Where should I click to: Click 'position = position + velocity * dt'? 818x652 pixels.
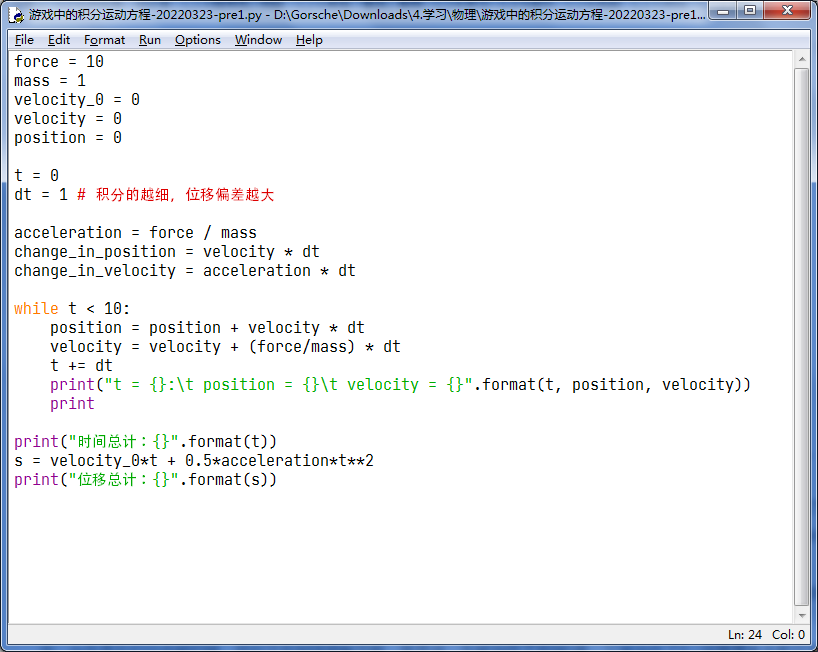(207, 328)
